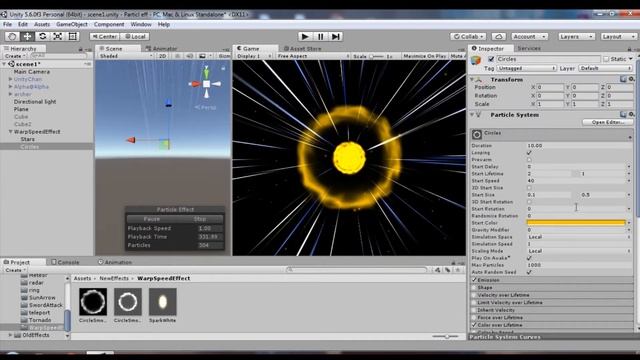Select the Scale tool
640x360 pixels.
(58, 36)
